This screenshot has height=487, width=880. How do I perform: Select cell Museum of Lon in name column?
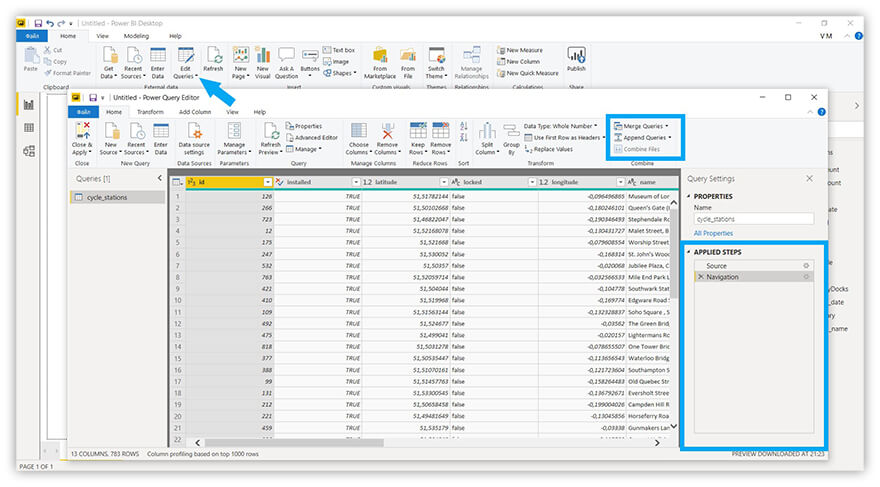[x=648, y=196]
